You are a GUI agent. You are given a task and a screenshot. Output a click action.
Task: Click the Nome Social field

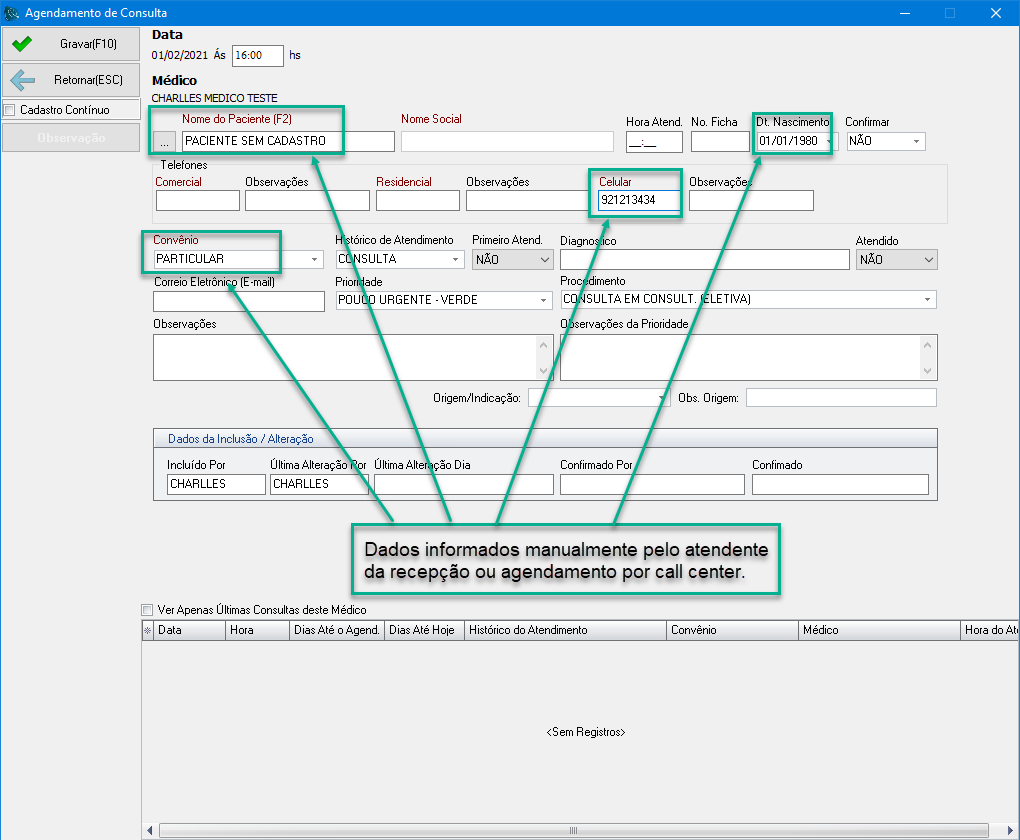tap(507, 141)
